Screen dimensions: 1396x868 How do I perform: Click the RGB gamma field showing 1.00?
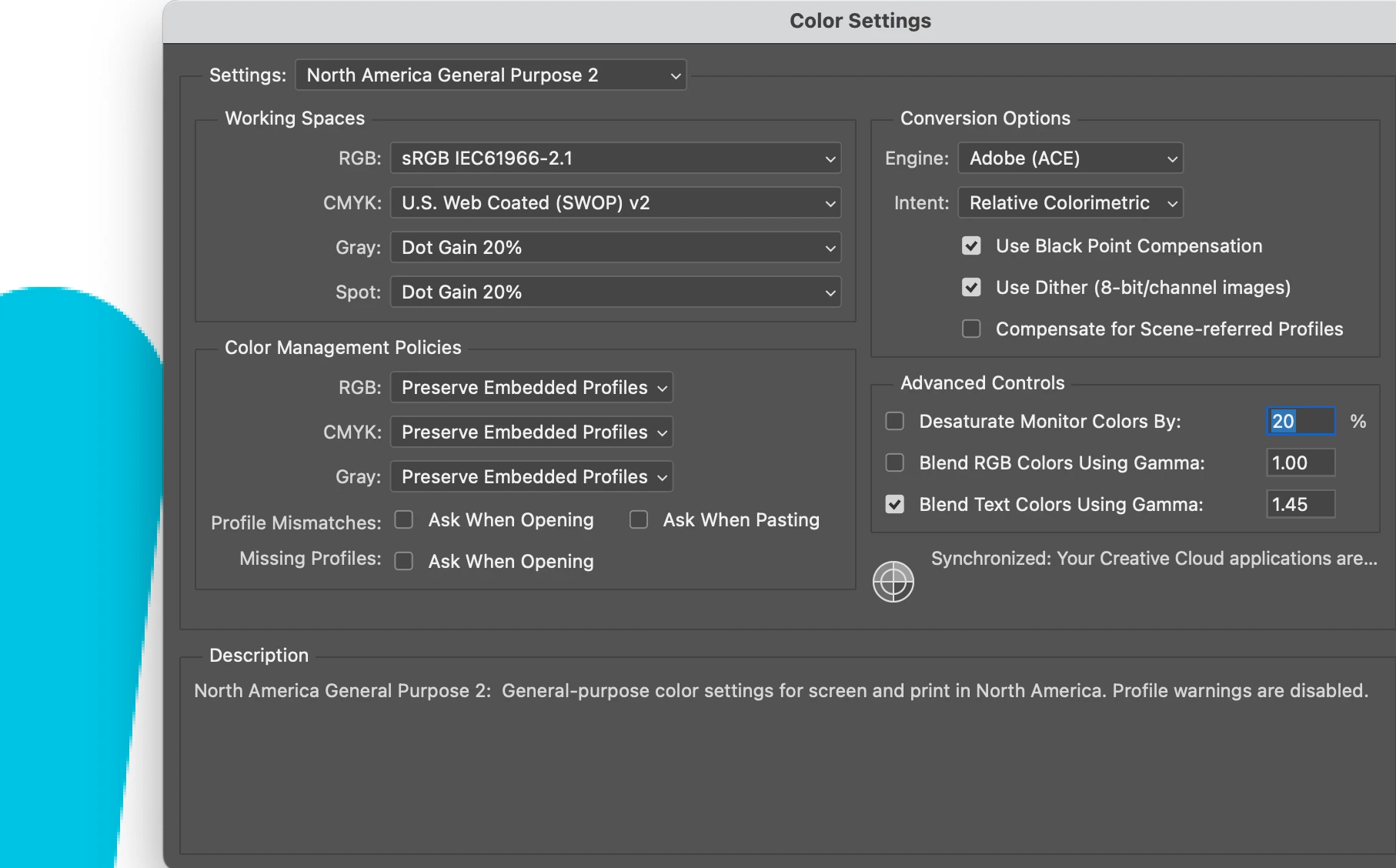pyautogui.click(x=1301, y=463)
